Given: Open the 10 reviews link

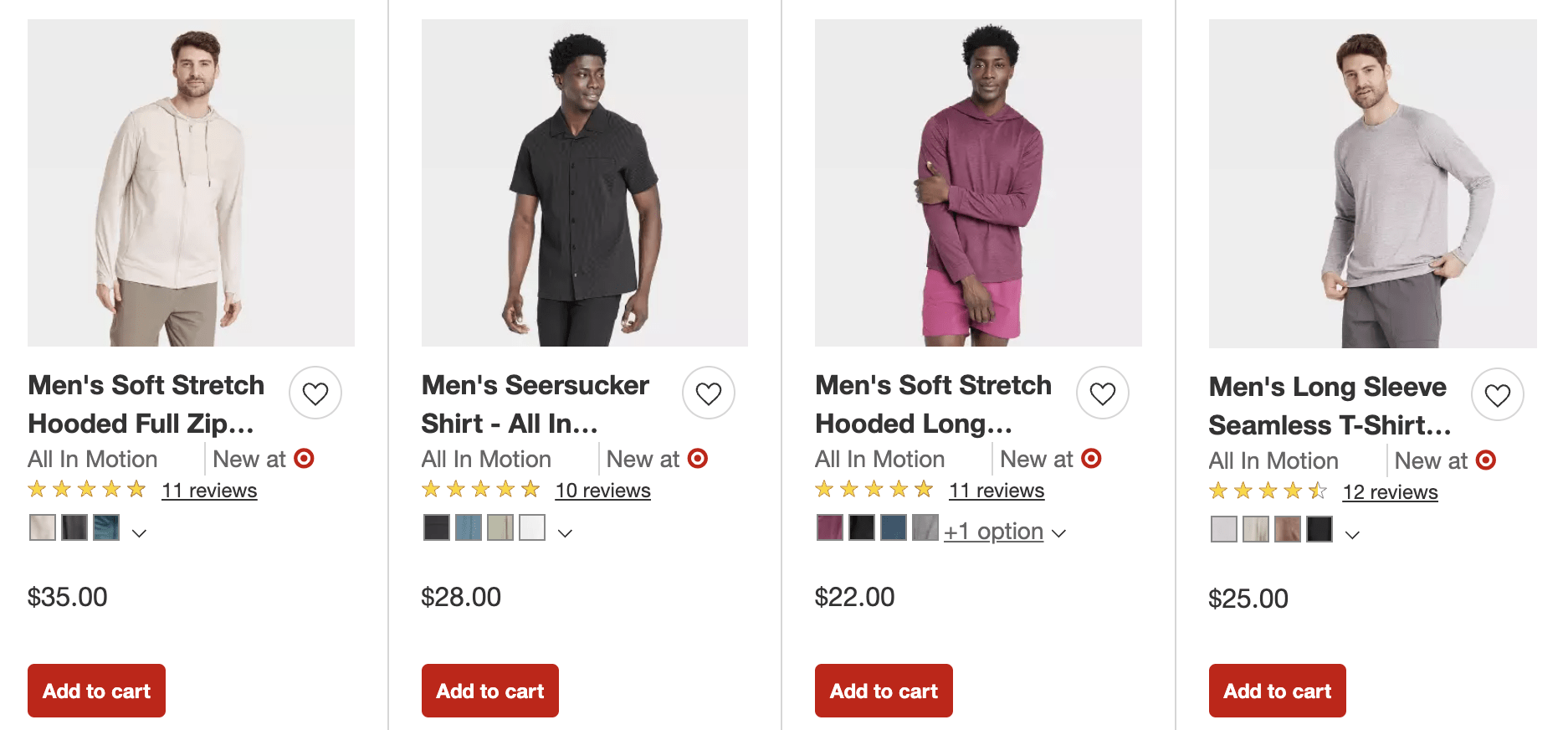Looking at the screenshot, I should point(602,491).
